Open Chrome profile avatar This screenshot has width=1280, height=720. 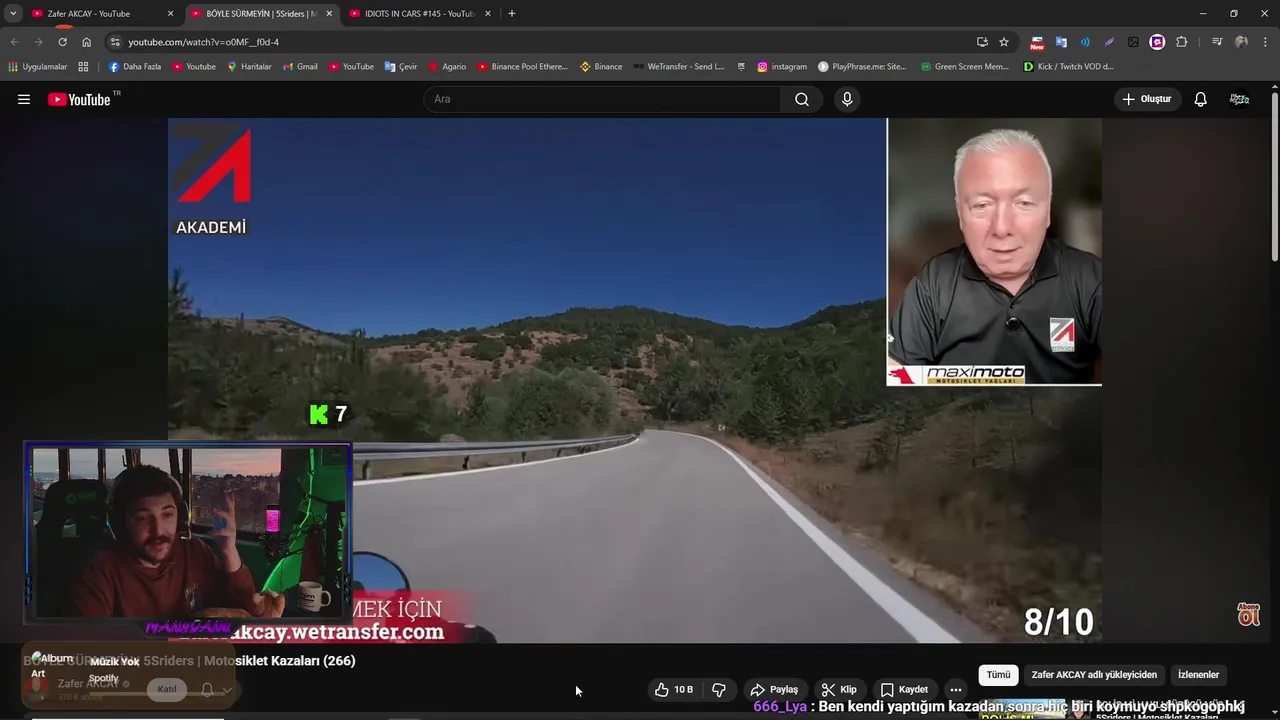coord(1241,42)
